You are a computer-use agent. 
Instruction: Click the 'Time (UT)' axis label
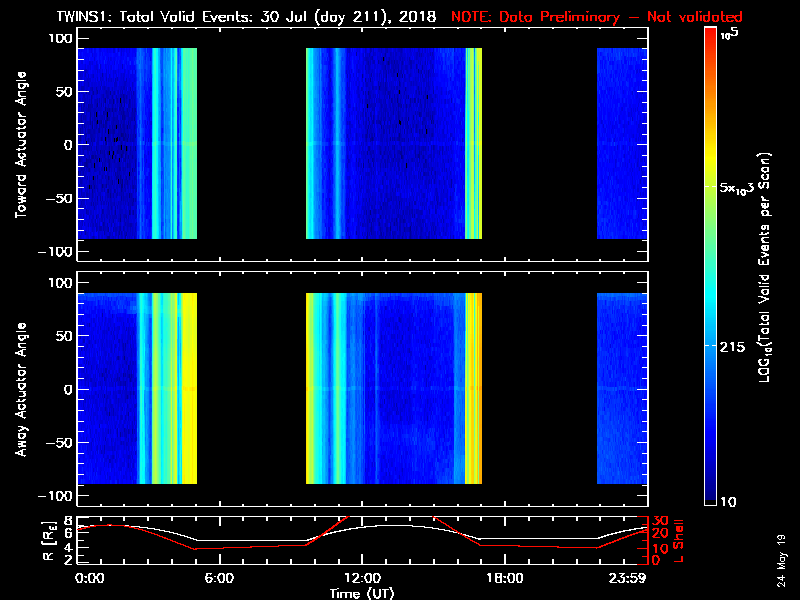click(x=362, y=593)
